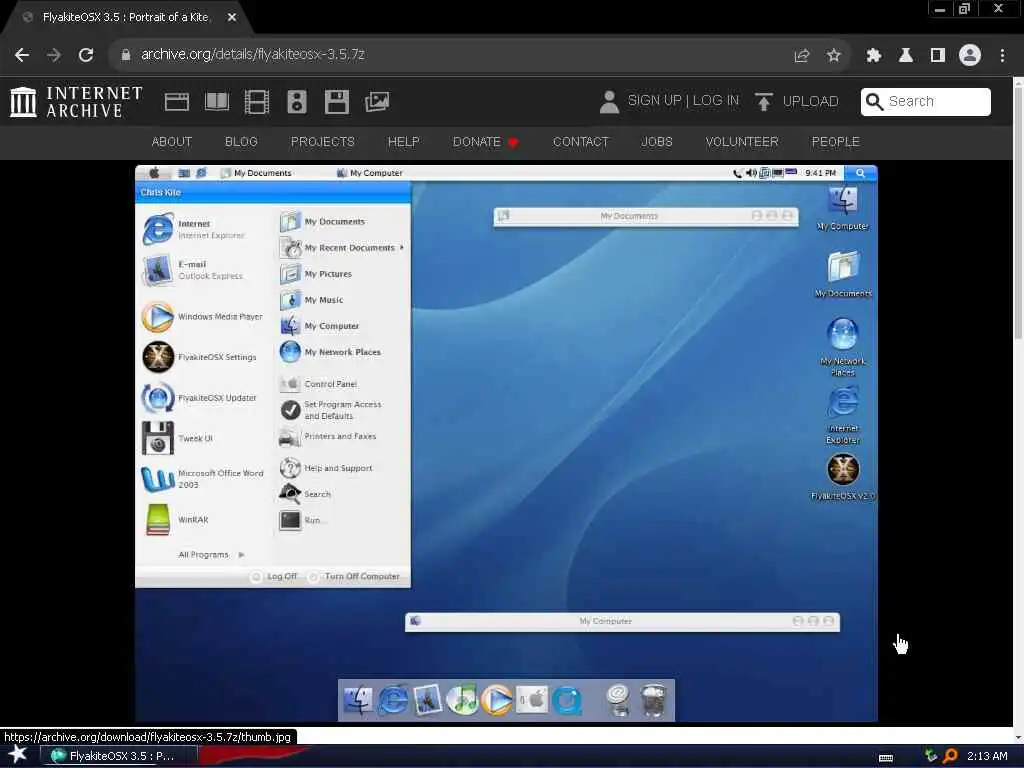Open the Chrome labs flask icon

(905, 56)
